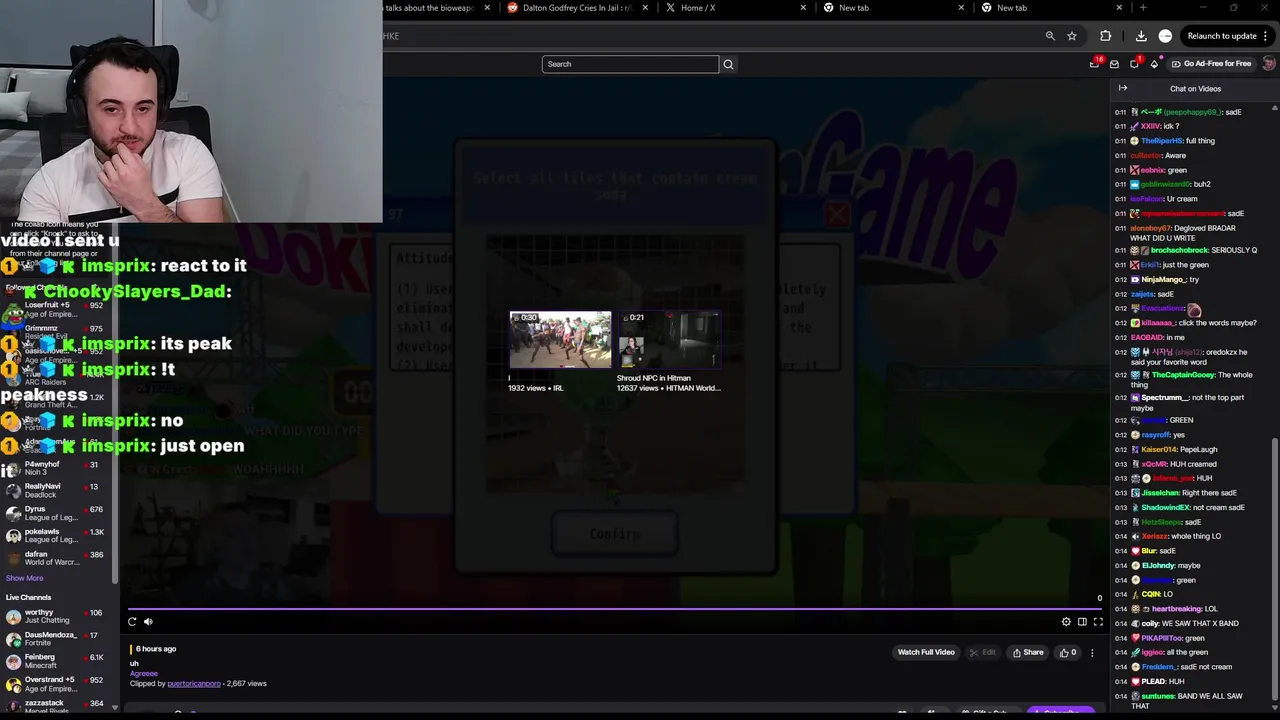Open Dyrus League of Legends channel
The width and height of the screenshot is (1280, 720).
pos(58,513)
